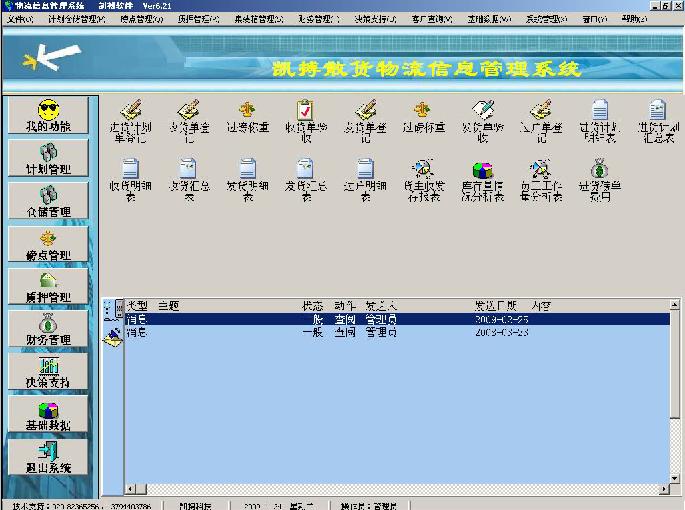685x510 pixels.
Task: Open 基础数据 menu in menu bar
Action: click(489, 19)
